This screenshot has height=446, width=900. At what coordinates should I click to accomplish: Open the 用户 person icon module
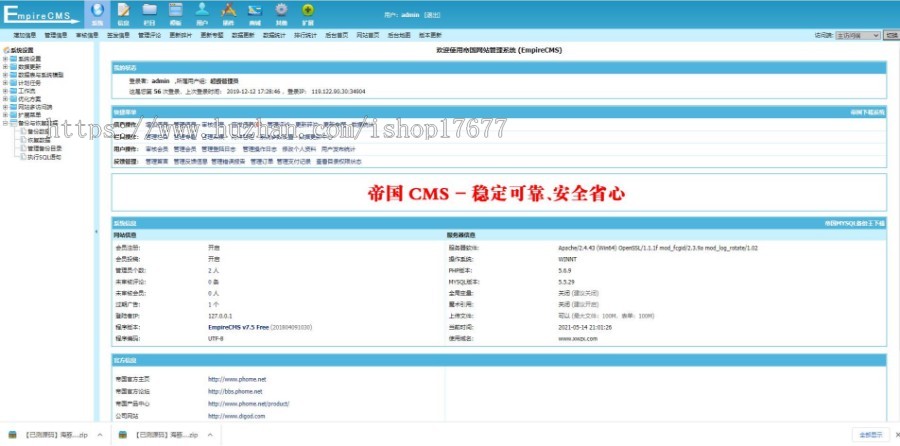202,14
